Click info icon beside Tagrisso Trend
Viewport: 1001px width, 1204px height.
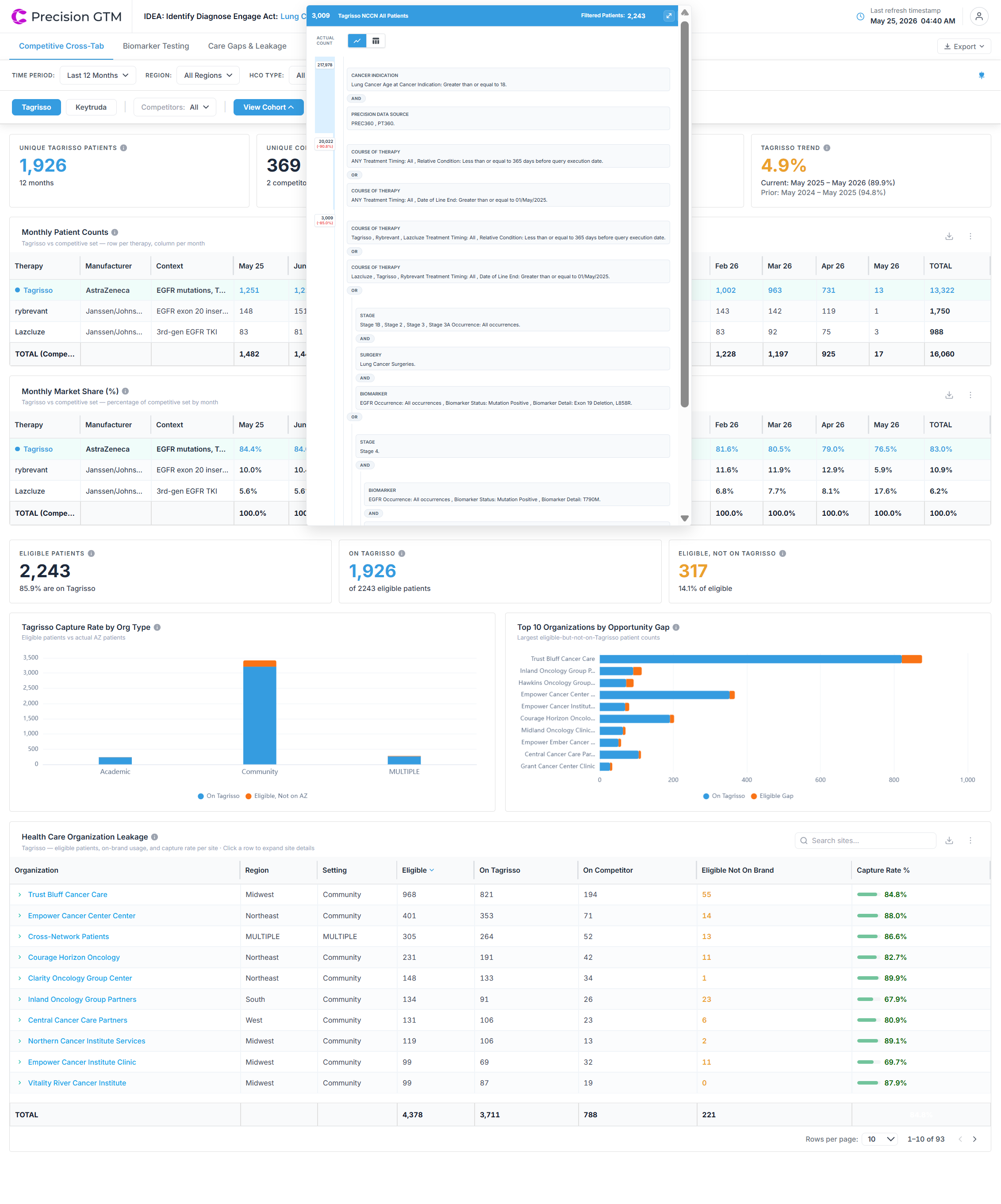pos(827,148)
